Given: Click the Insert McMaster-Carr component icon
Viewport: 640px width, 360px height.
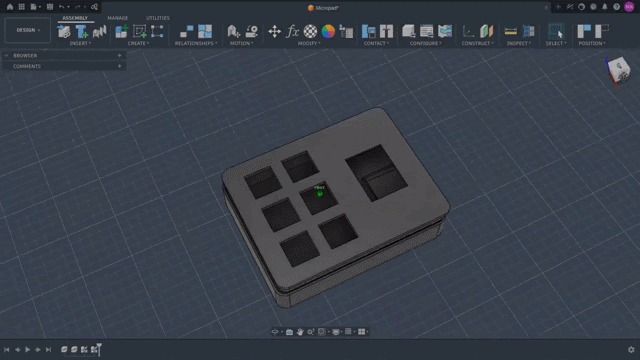Looking at the screenshot, I should pos(99,31).
